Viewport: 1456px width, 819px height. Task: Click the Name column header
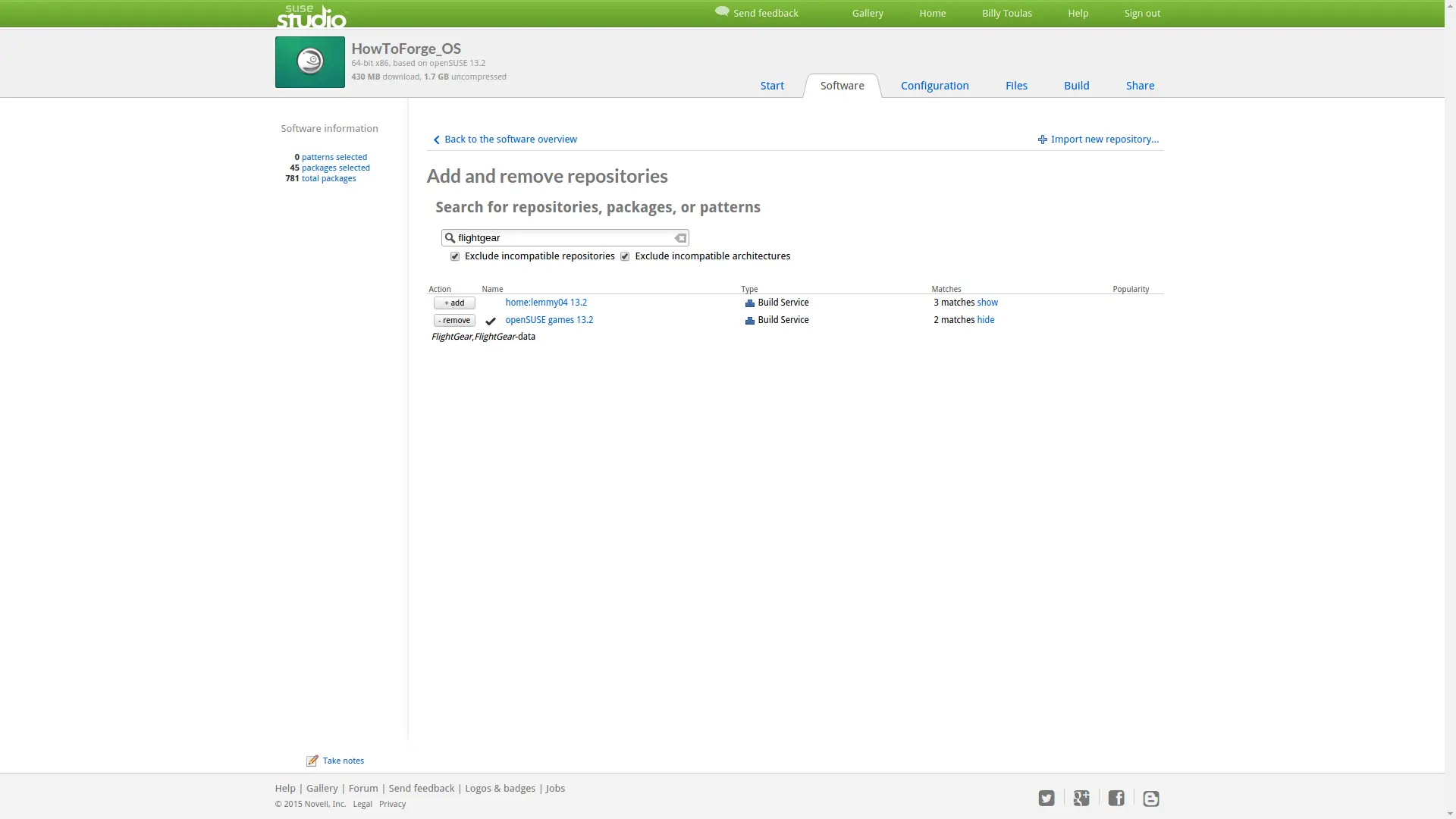coord(492,289)
